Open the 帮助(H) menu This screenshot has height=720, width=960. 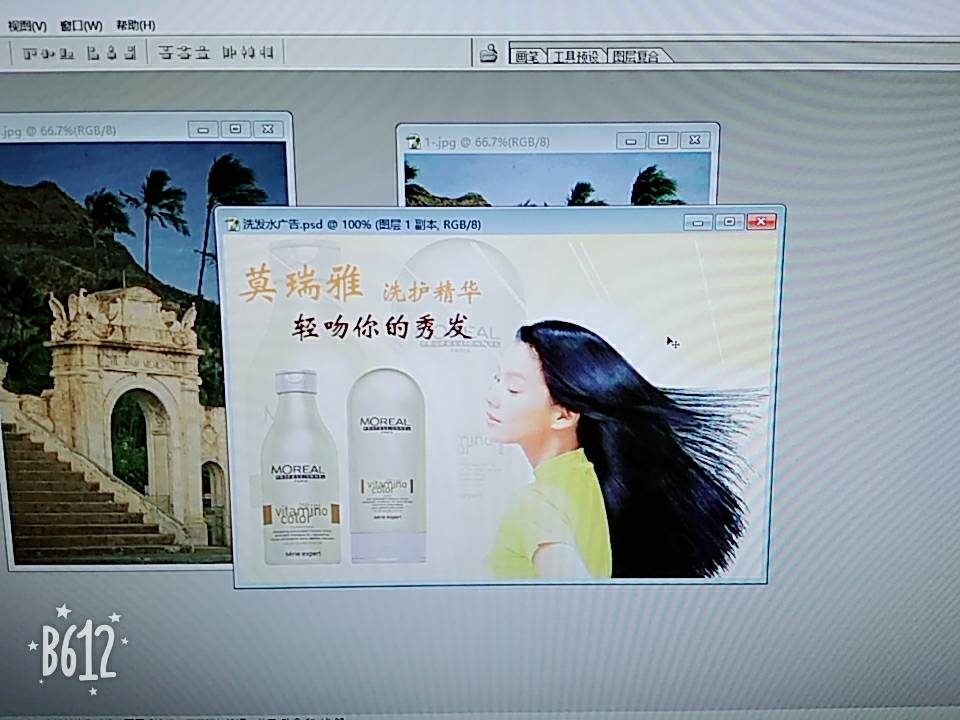(136, 26)
